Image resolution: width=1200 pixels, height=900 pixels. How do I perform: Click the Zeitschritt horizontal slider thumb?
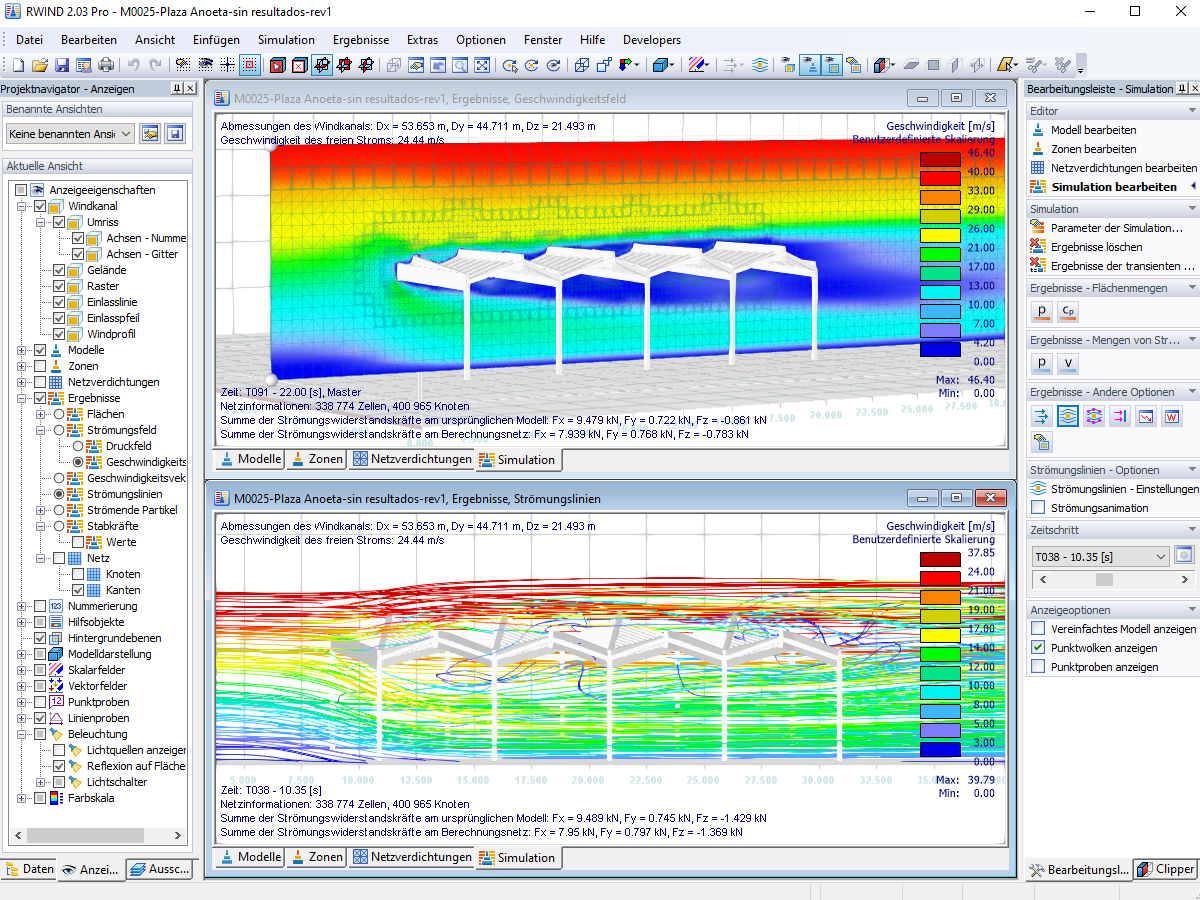click(x=1104, y=579)
